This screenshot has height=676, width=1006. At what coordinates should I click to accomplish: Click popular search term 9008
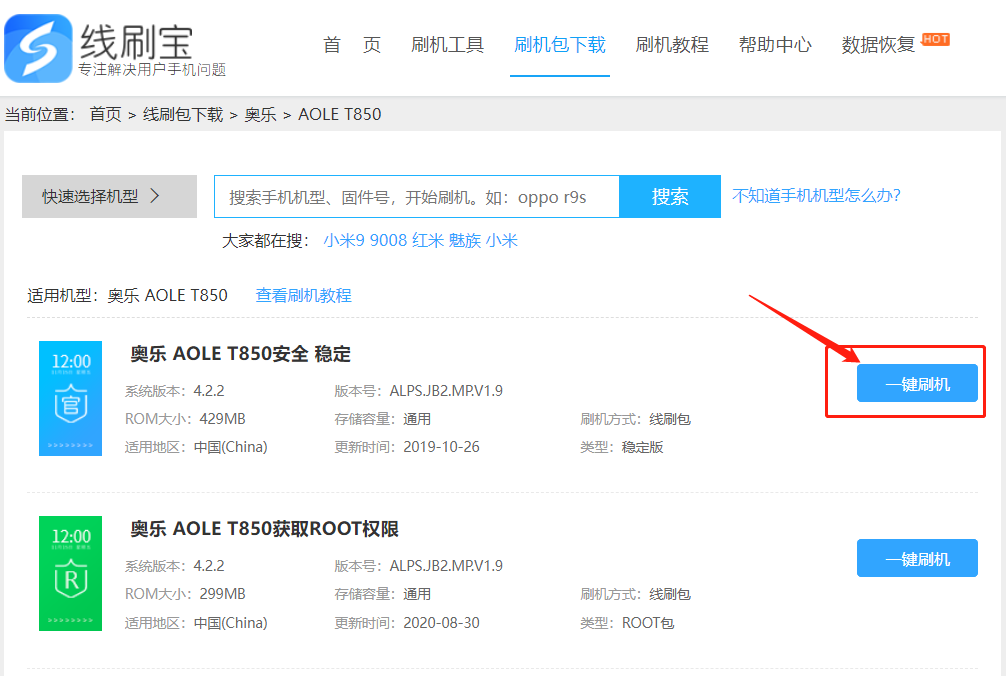[x=388, y=241]
